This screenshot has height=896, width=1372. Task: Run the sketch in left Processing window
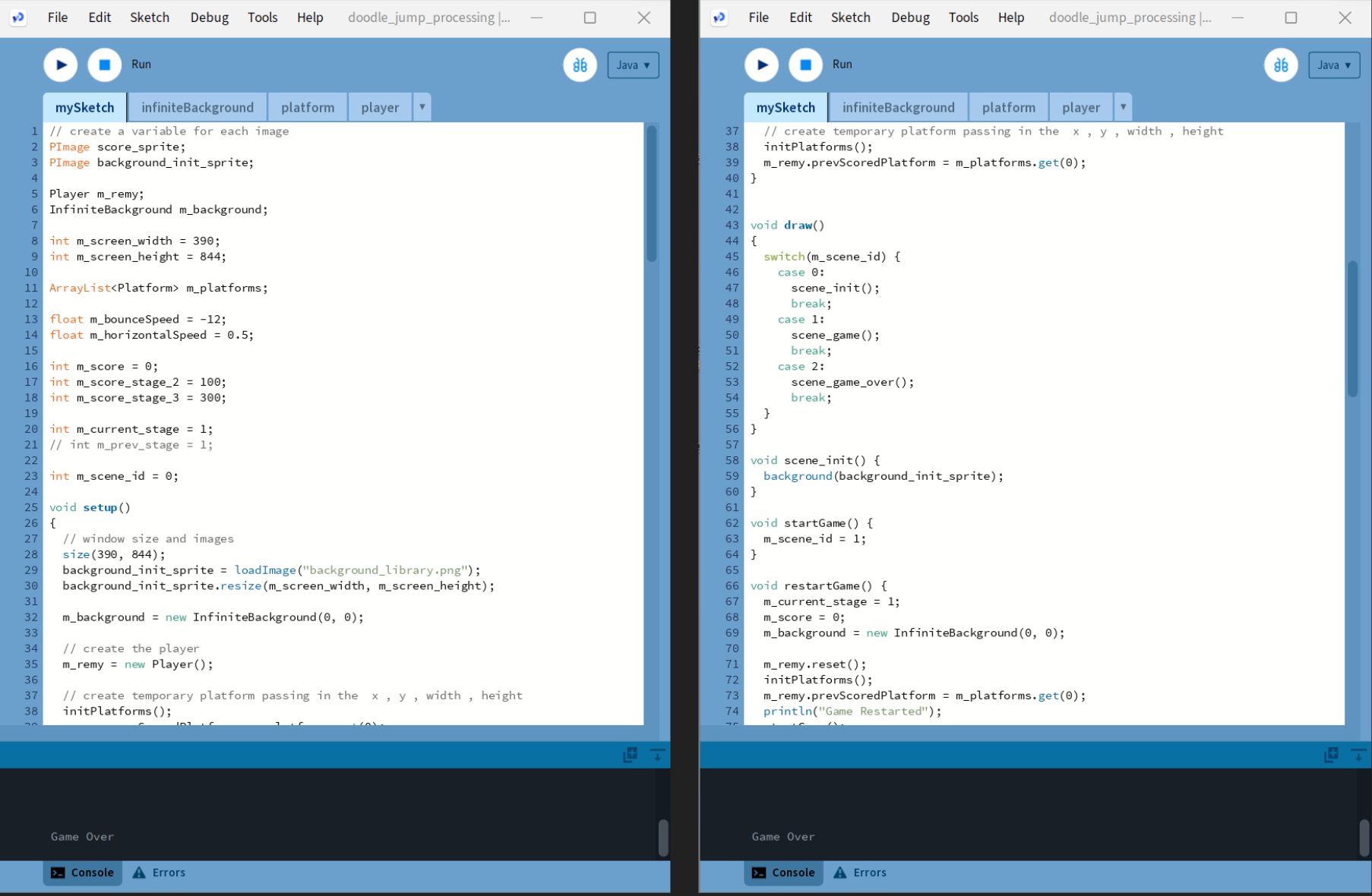point(61,65)
